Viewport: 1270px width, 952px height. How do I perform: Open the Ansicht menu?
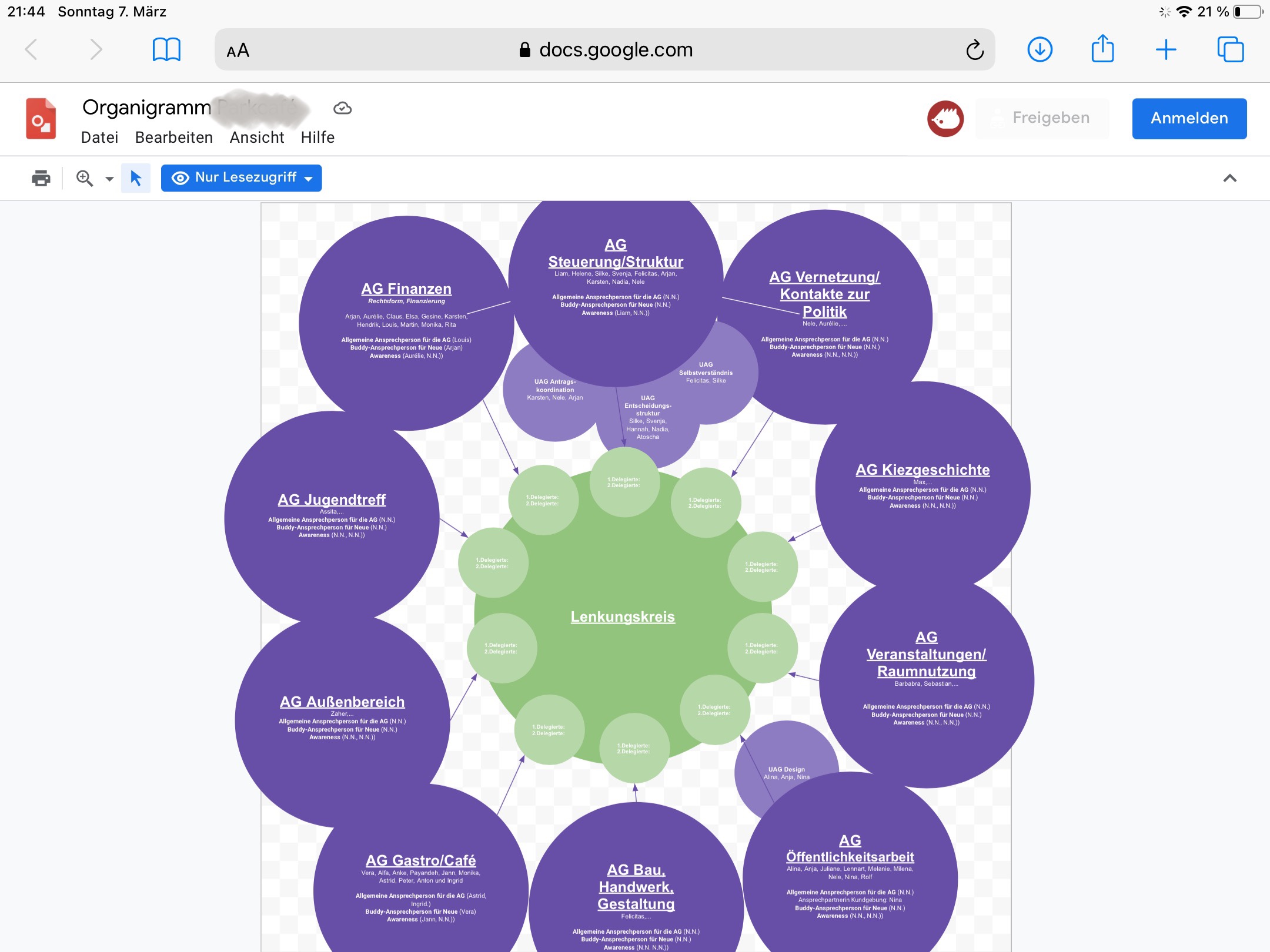click(257, 138)
